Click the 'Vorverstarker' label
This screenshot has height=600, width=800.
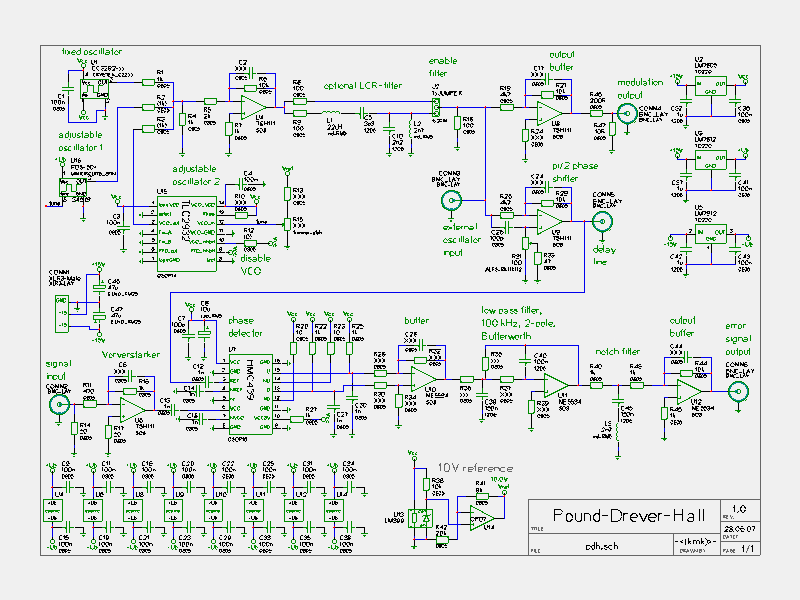[131, 355]
